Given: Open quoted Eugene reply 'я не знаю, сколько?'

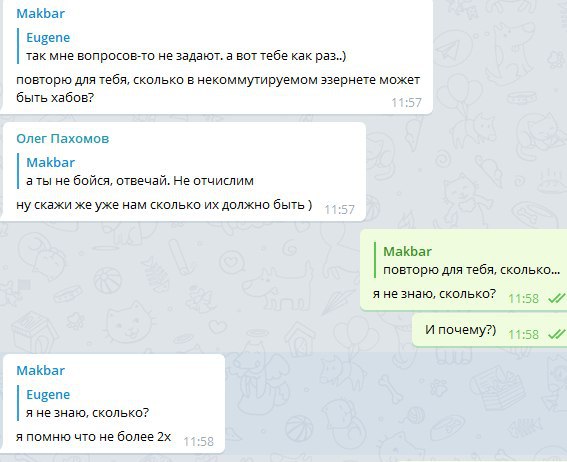Looking at the screenshot, I should pos(88,404).
